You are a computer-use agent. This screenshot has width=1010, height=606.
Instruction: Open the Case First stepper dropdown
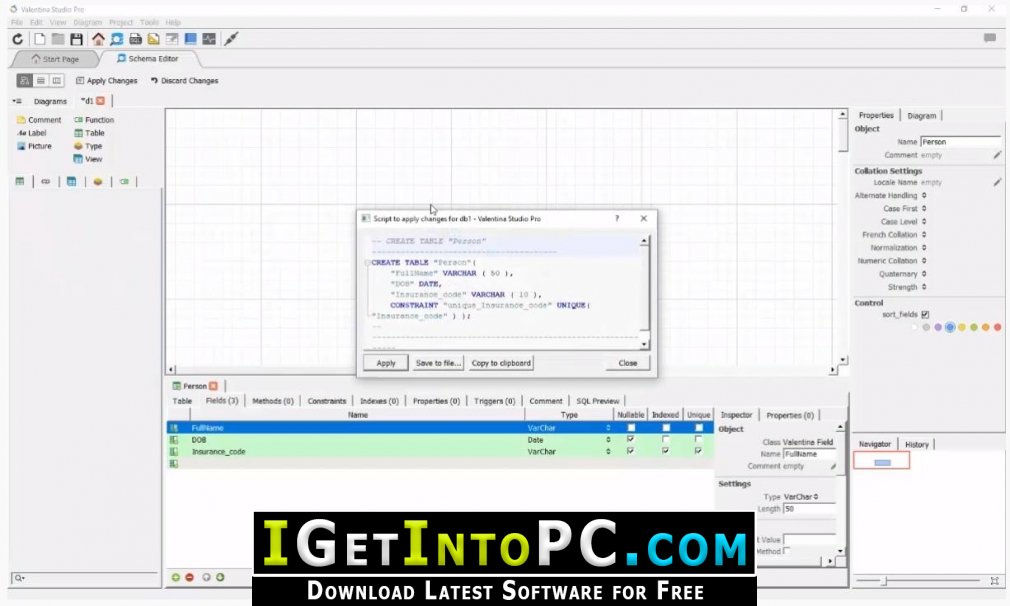[924, 209]
